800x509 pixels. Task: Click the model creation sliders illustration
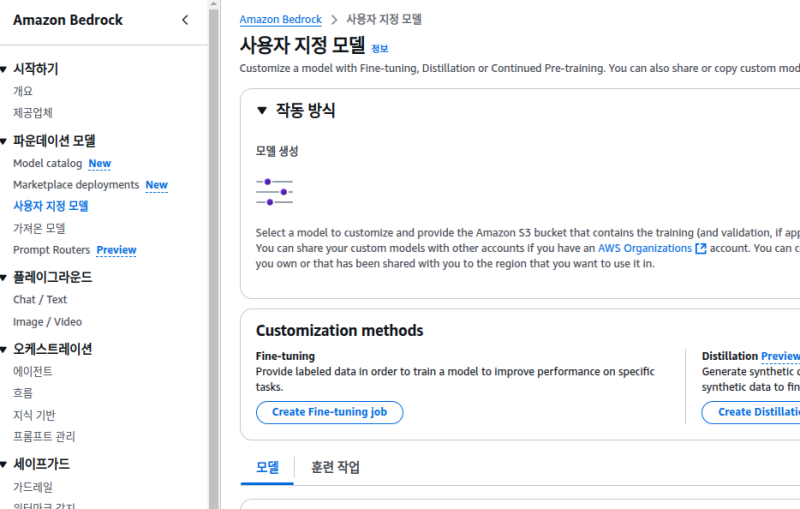[274, 191]
